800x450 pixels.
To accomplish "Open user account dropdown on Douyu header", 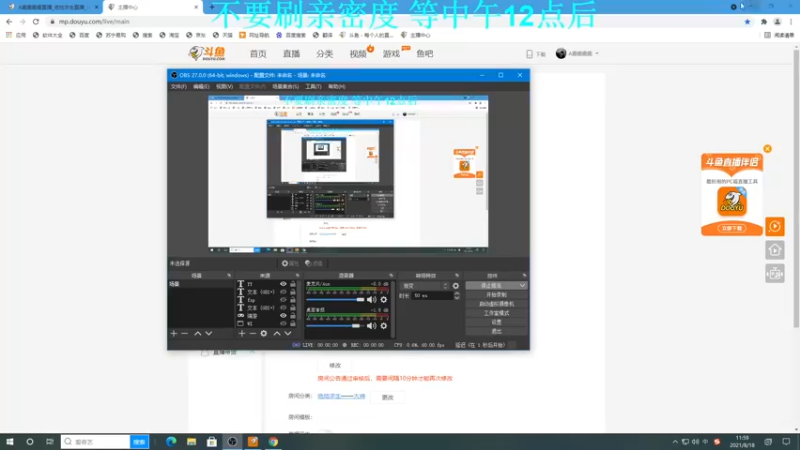I will pyautogui.click(x=578, y=54).
